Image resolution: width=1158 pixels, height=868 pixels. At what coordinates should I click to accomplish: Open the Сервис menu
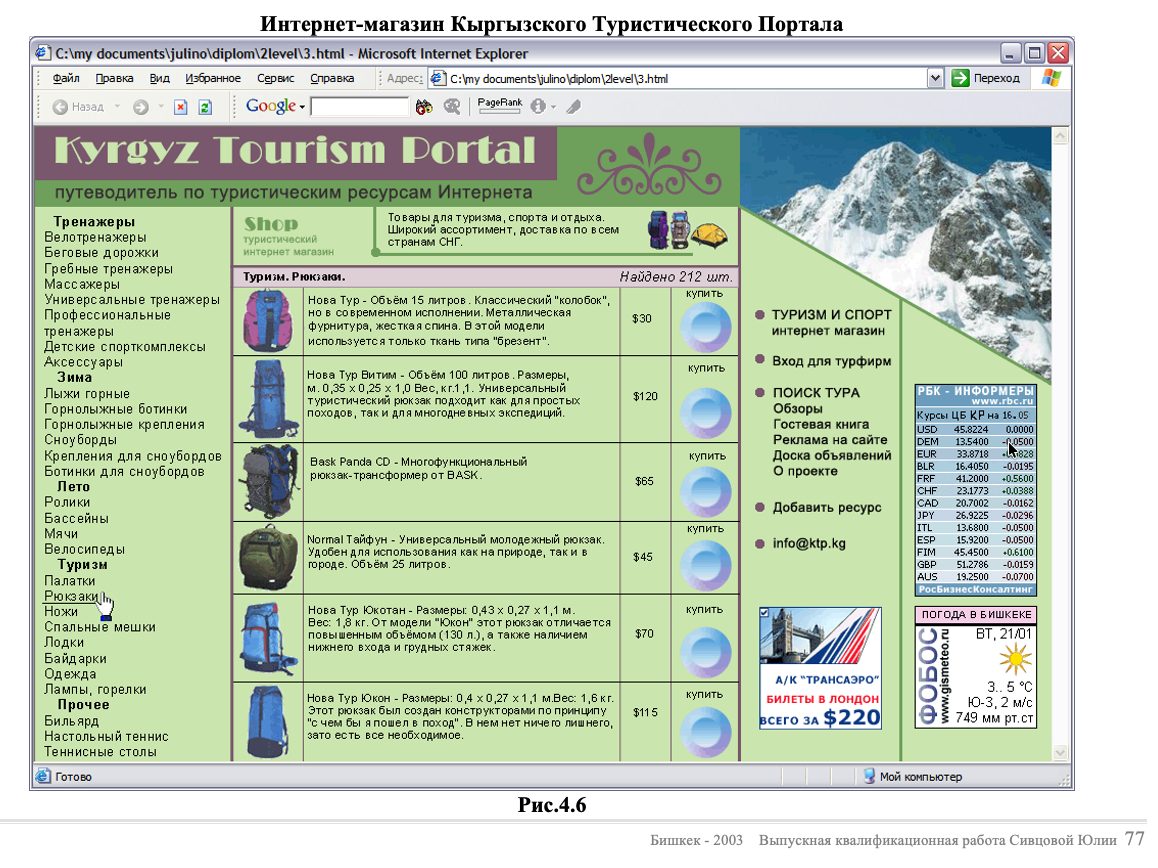click(275, 78)
